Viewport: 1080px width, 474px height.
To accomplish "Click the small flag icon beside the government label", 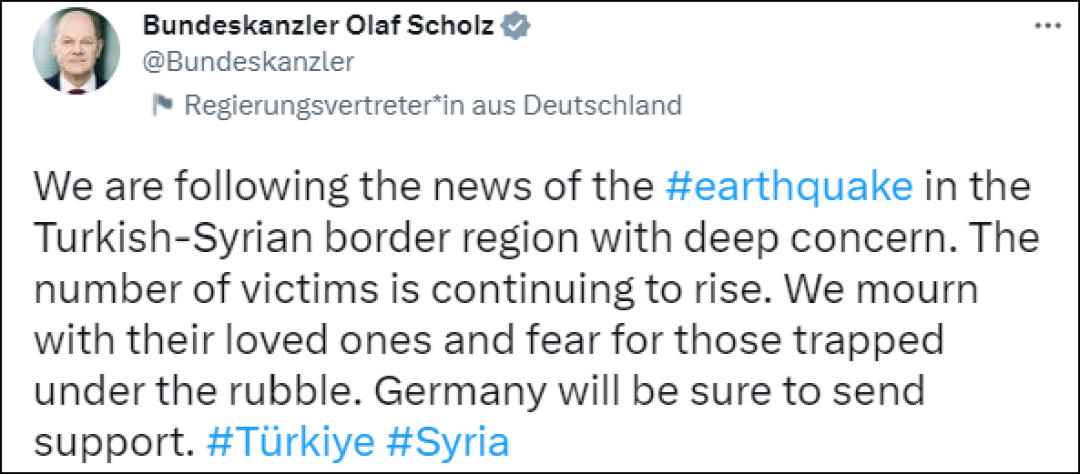I will [x=161, y=104].
